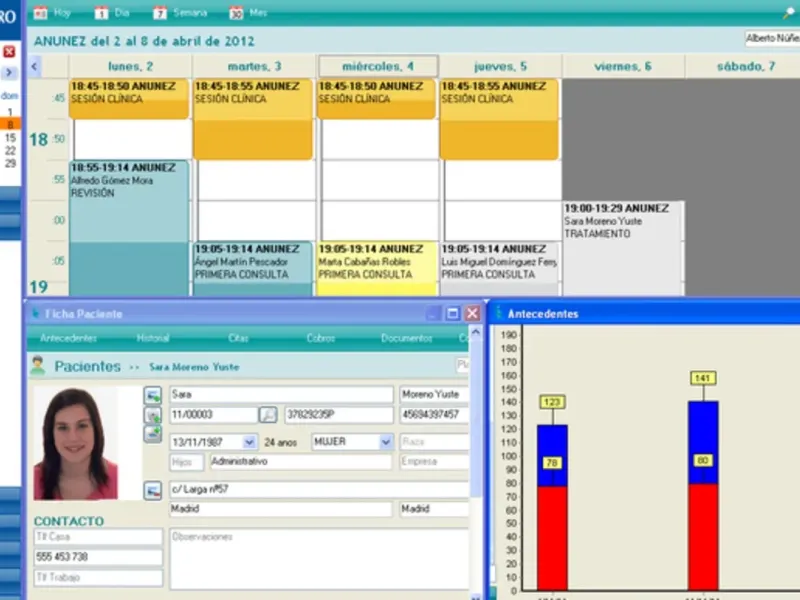The width and height of the screenshot is (800, 600).
Task: Open Wednesday 18:45-18:50 Sesión Clínica appointment
Action: click(376, 98)
